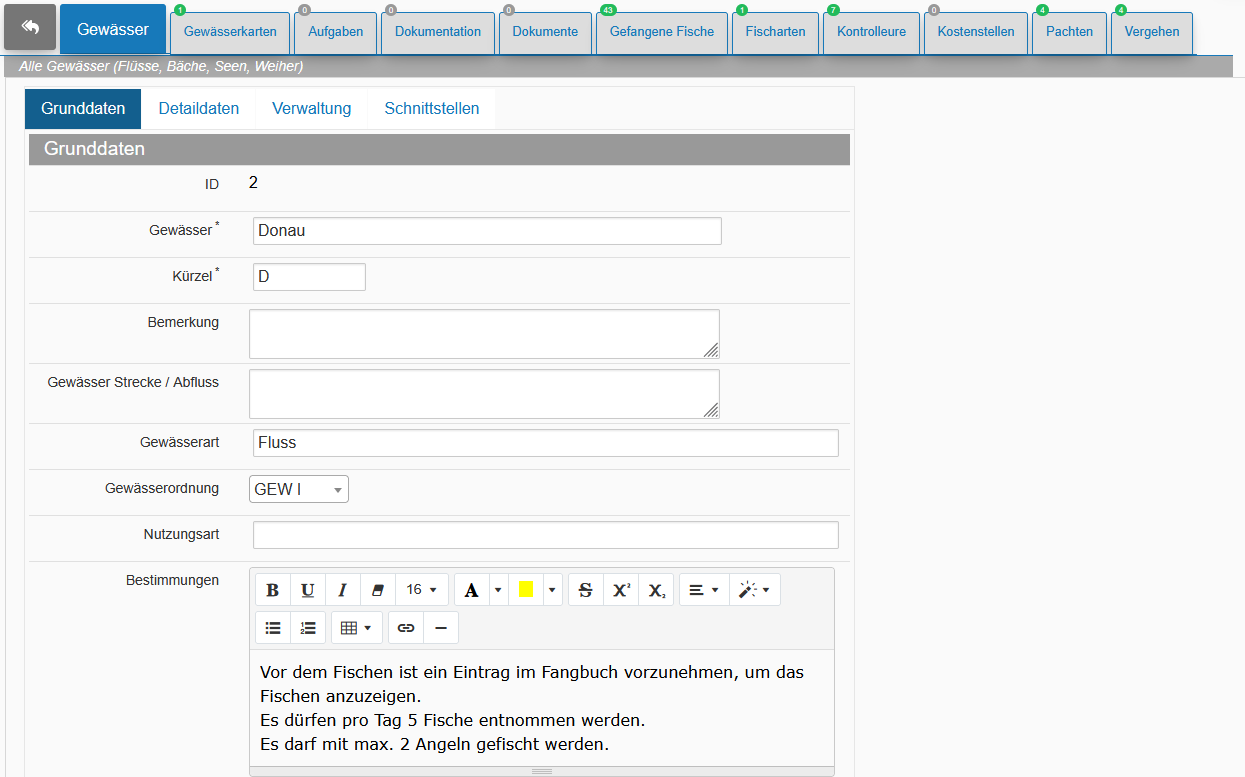Open the Kostenstellen tab
The width and height of the screenshot is (1245, 777).
click(976, 32)
